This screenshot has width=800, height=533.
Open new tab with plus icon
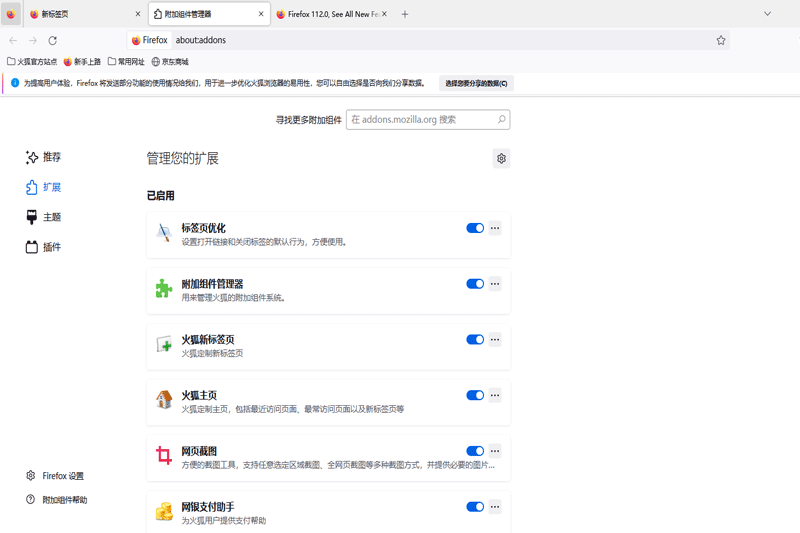[x=405, y=14]
